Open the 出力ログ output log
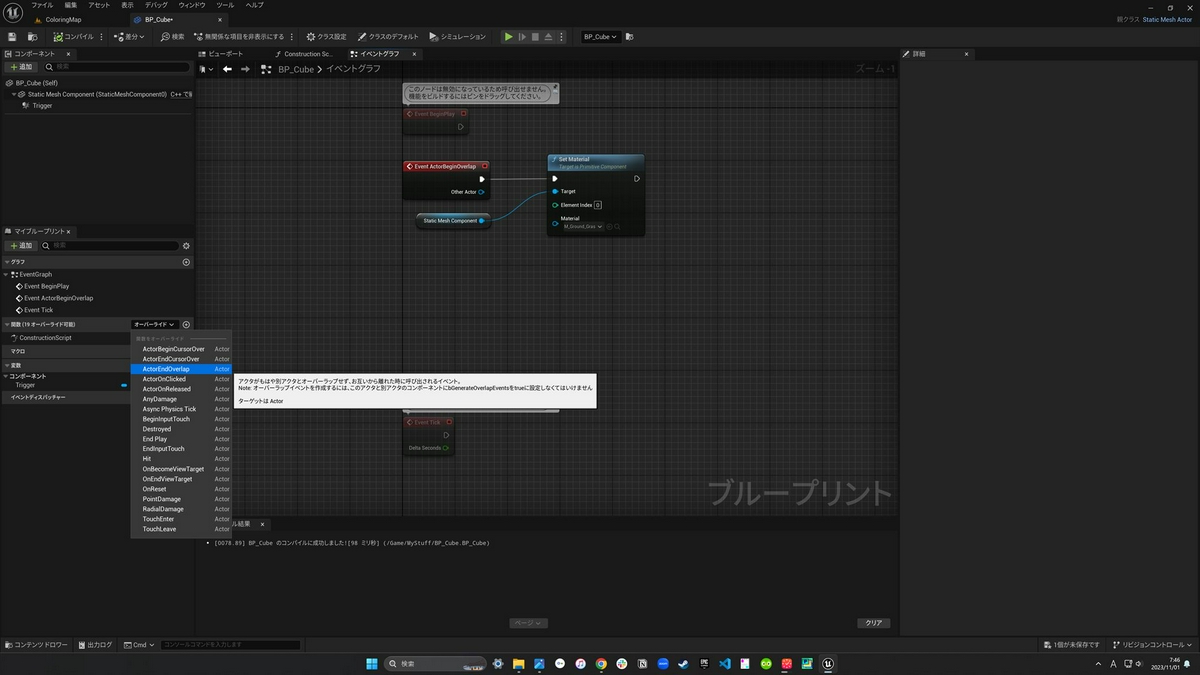1200x675 pixels. pyautogui.click(x=96, y=645)
